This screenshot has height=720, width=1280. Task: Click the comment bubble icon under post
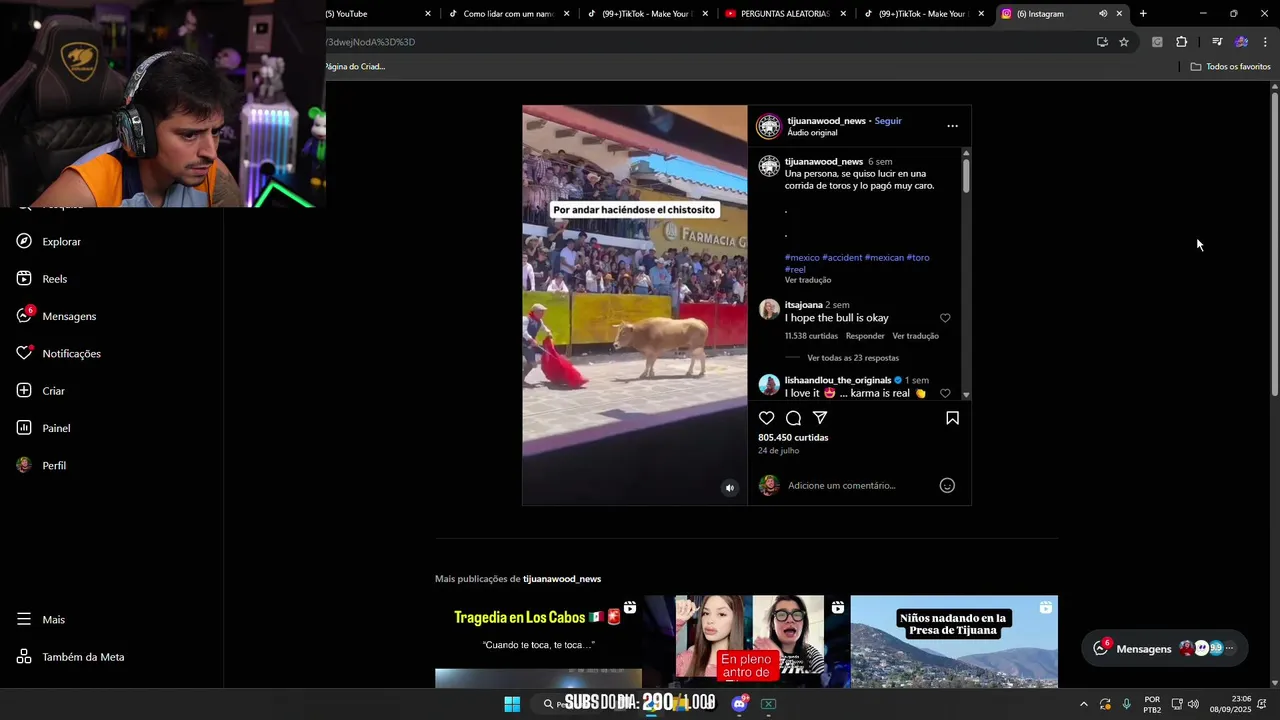pos(793,418)
